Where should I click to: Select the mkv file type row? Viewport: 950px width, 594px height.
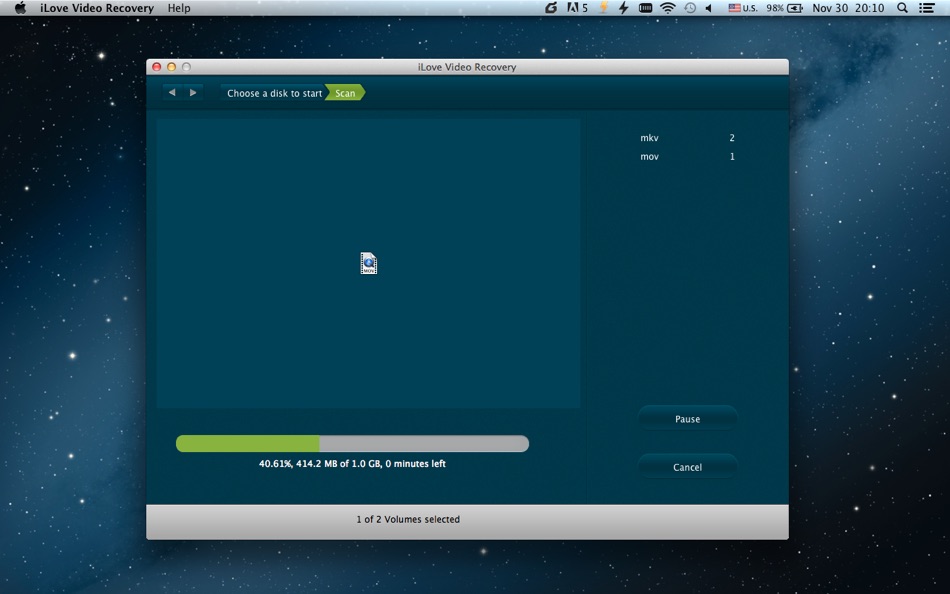[687, 138]
